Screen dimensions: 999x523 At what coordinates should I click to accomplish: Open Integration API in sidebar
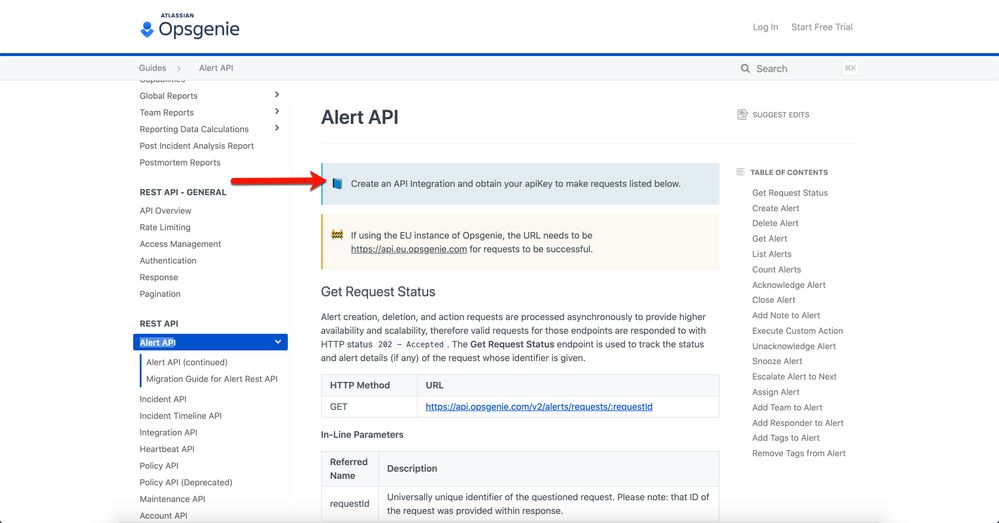(x=168, y=432)
